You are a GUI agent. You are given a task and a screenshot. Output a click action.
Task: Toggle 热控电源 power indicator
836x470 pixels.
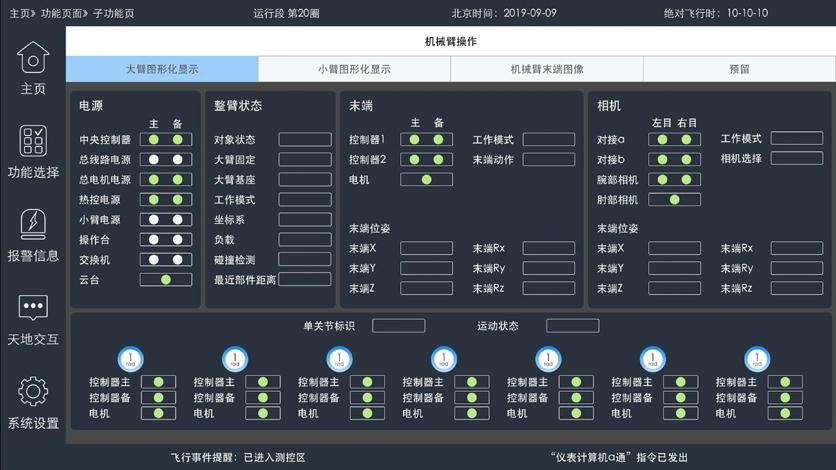tap(166, 200)
